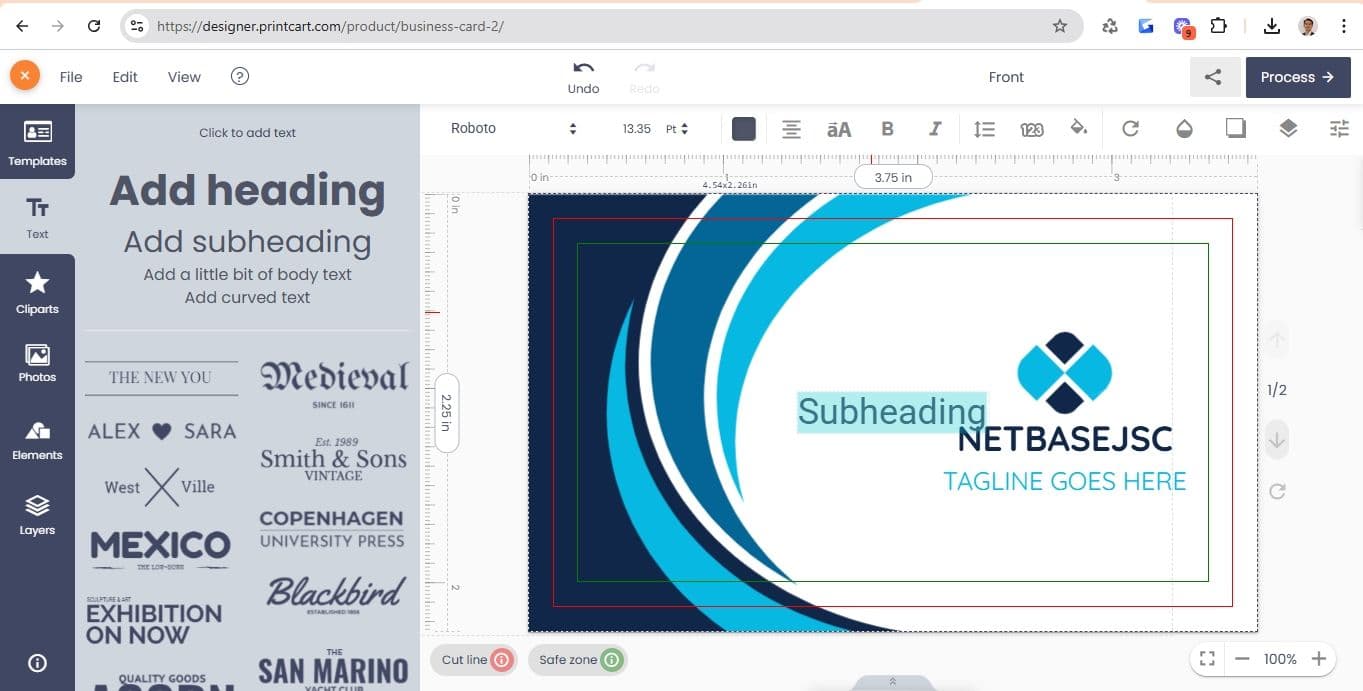The height and width of the screenshot is (691, 1363).
Task: Select the Exhibition On Now template
Action: 154,621
